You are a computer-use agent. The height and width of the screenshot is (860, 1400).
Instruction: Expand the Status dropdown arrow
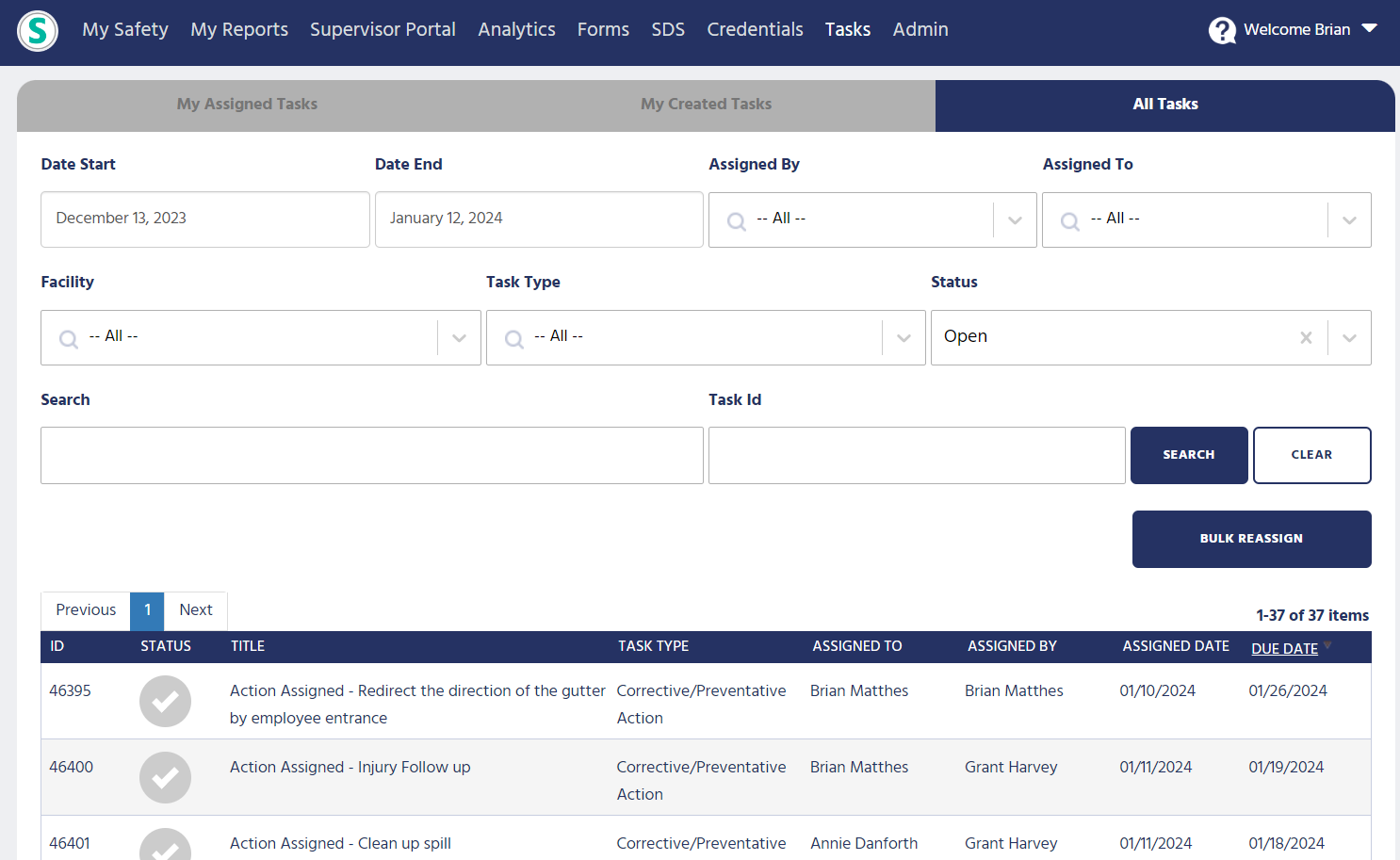coord(1349,338)
